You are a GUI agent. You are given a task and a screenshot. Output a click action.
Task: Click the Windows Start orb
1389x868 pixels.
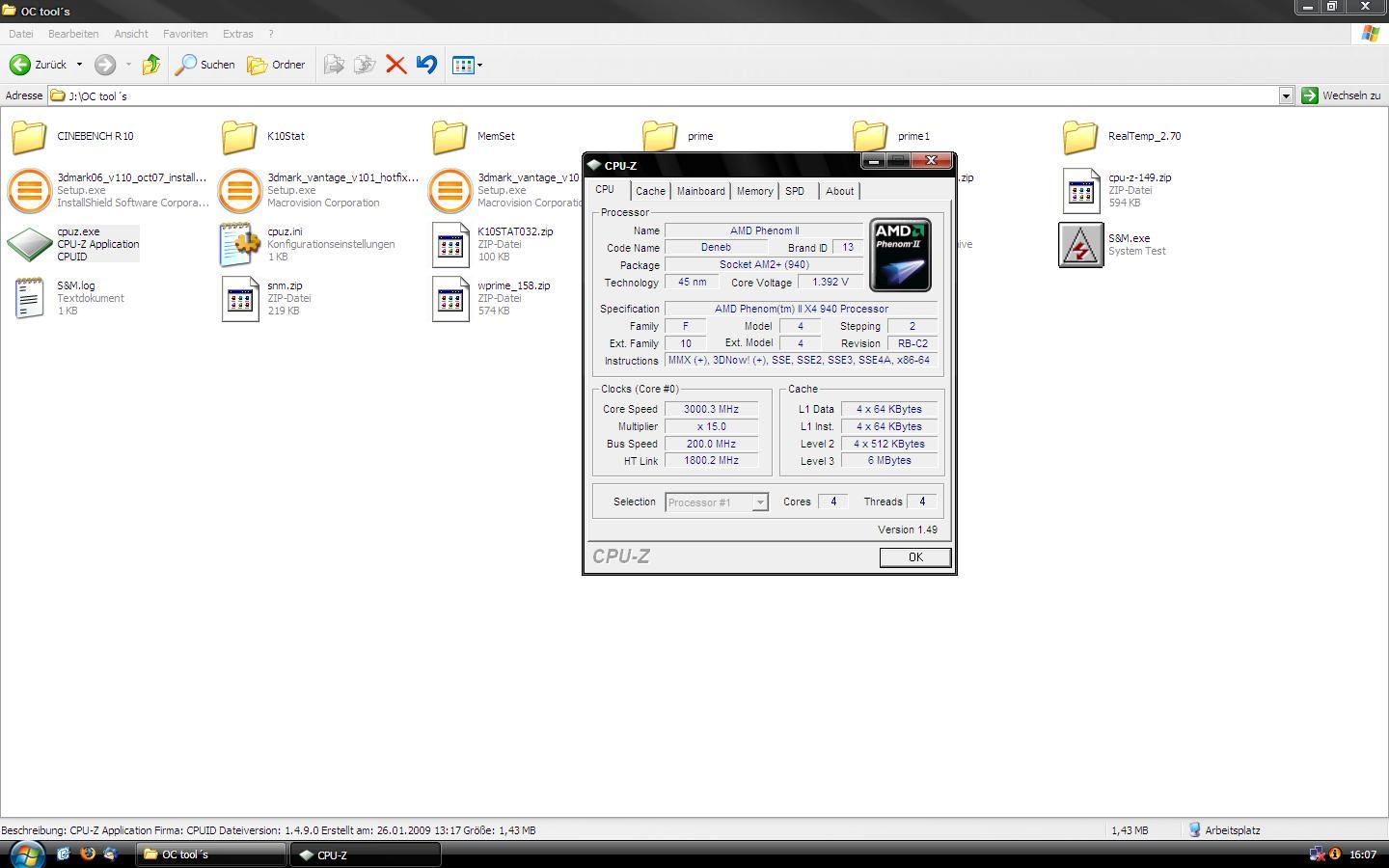click(25, 854)
